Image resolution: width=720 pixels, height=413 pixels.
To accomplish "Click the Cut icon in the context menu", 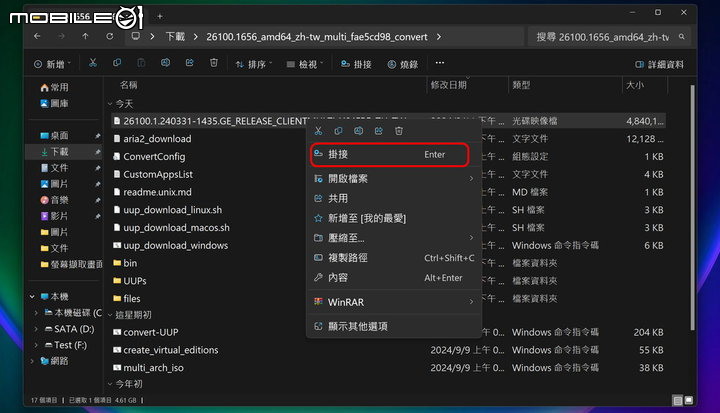I will (318, 131).
